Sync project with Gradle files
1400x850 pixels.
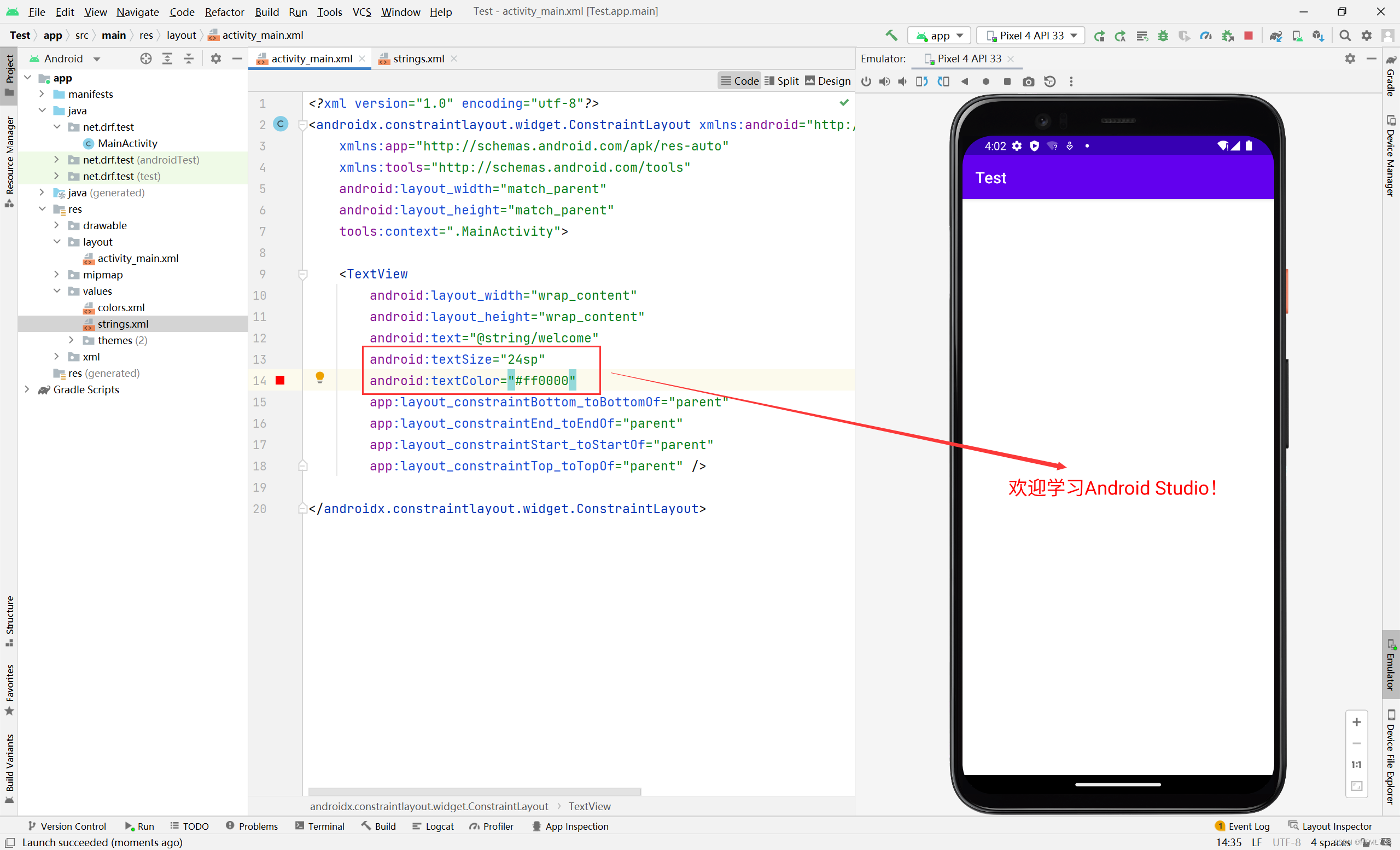pos(1275,36)
